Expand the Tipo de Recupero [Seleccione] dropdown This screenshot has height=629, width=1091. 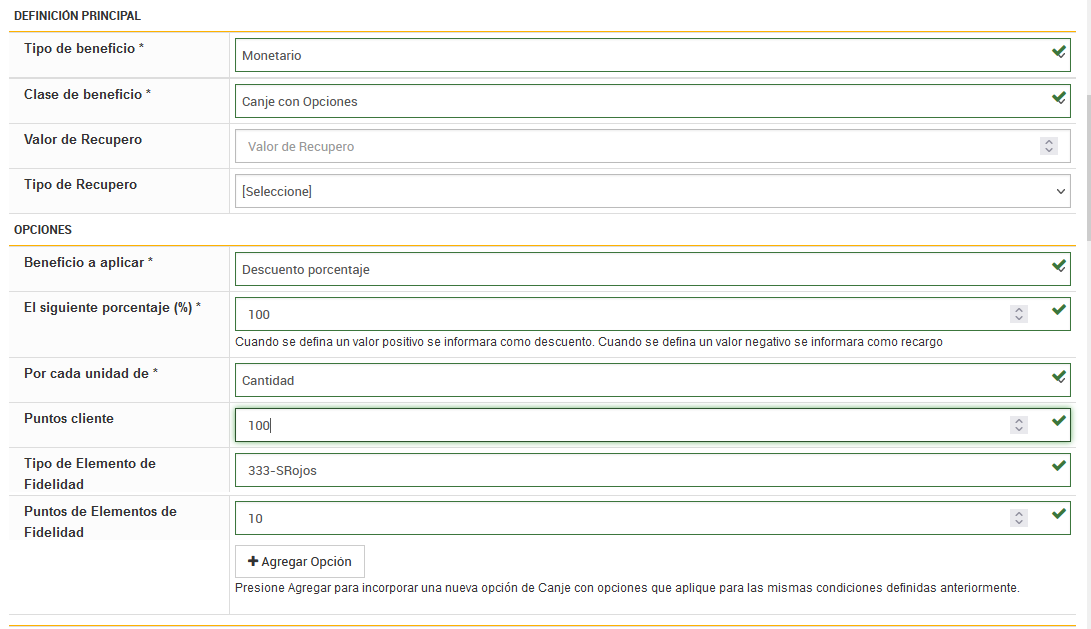pyautogui.click(x=652, y=191)
